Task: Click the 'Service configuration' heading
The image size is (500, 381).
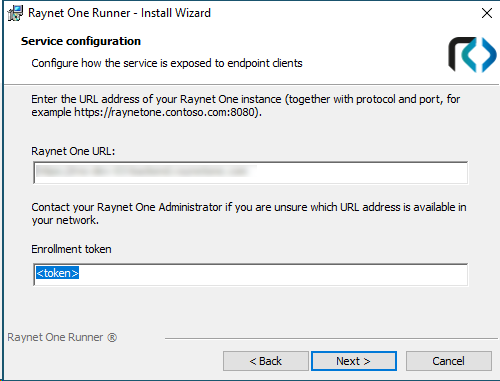Action: point(81,41)
